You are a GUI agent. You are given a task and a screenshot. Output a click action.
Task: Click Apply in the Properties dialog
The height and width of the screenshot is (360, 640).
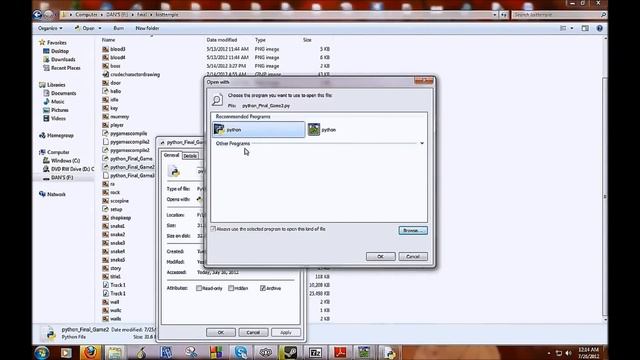point(286,332)
